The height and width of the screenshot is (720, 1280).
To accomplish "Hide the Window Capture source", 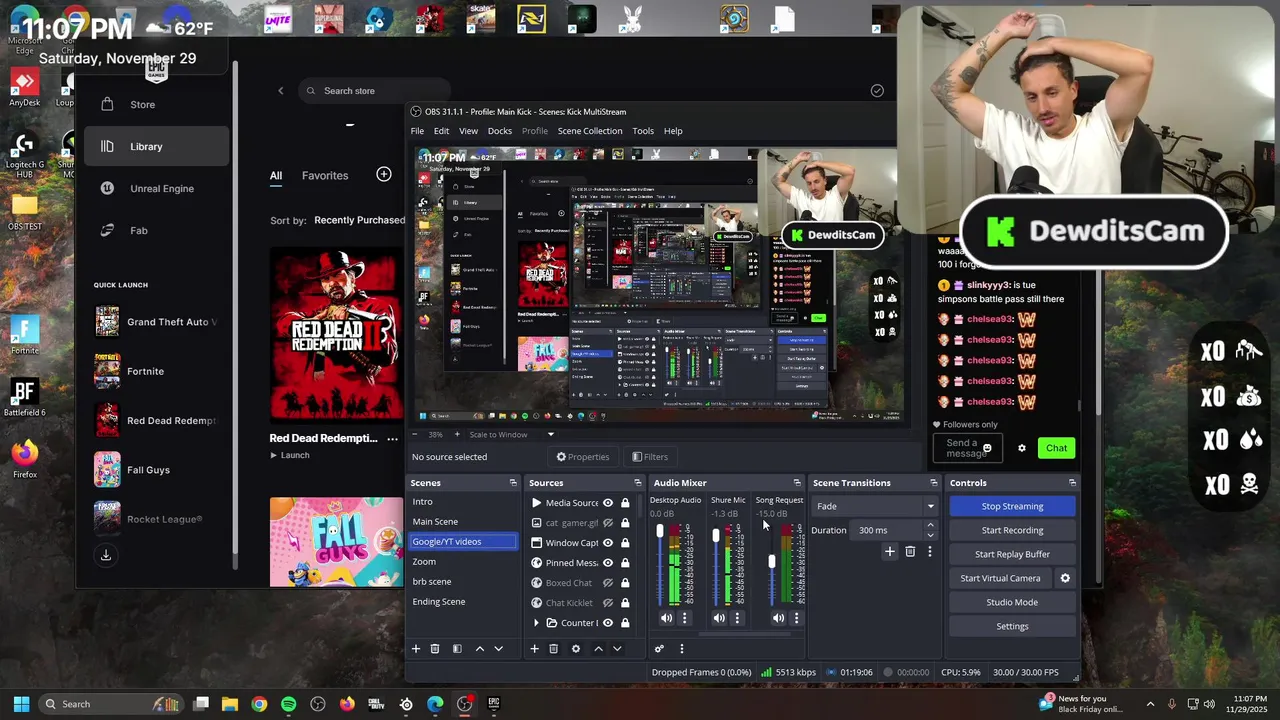I will pos(607,543).
